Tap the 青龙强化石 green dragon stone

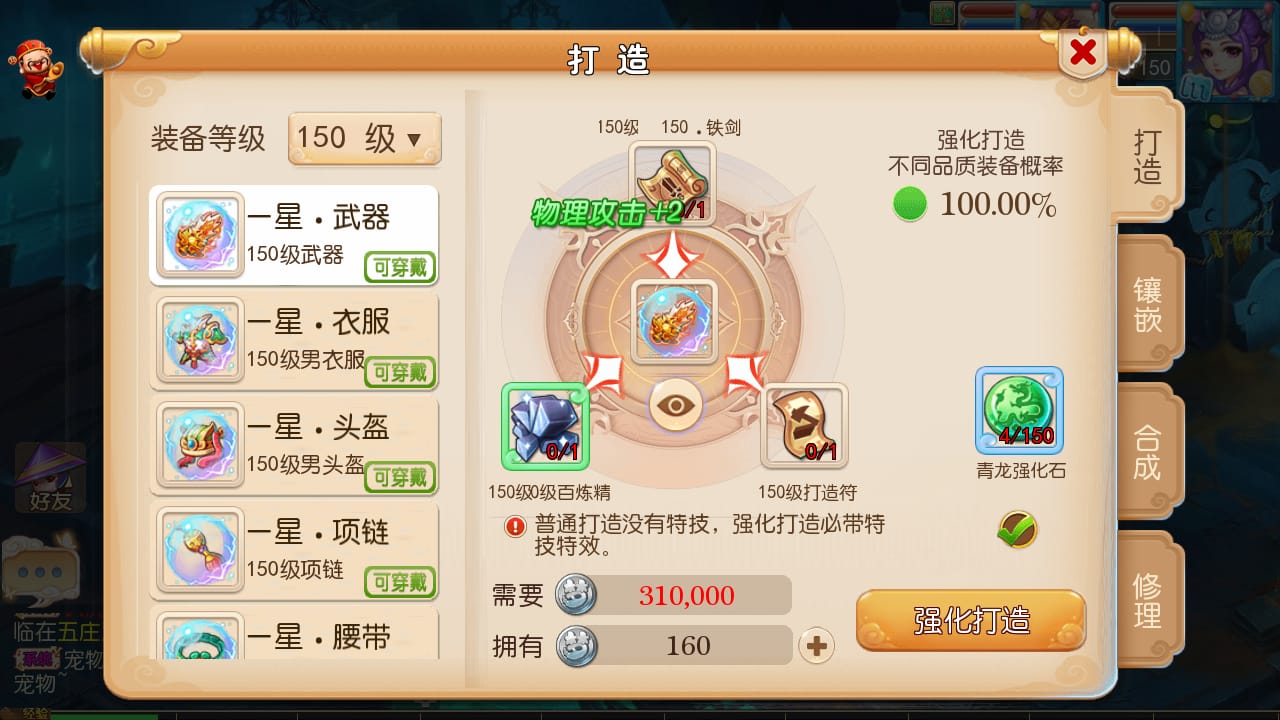tap(1019, 411)
